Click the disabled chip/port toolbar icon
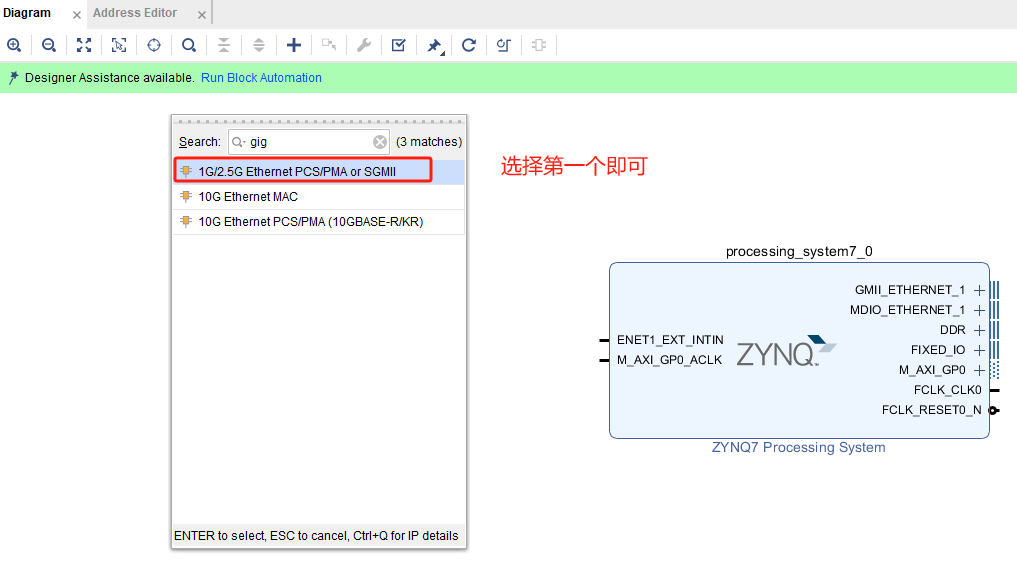The image size is (1017, 581). click(539, 45)
